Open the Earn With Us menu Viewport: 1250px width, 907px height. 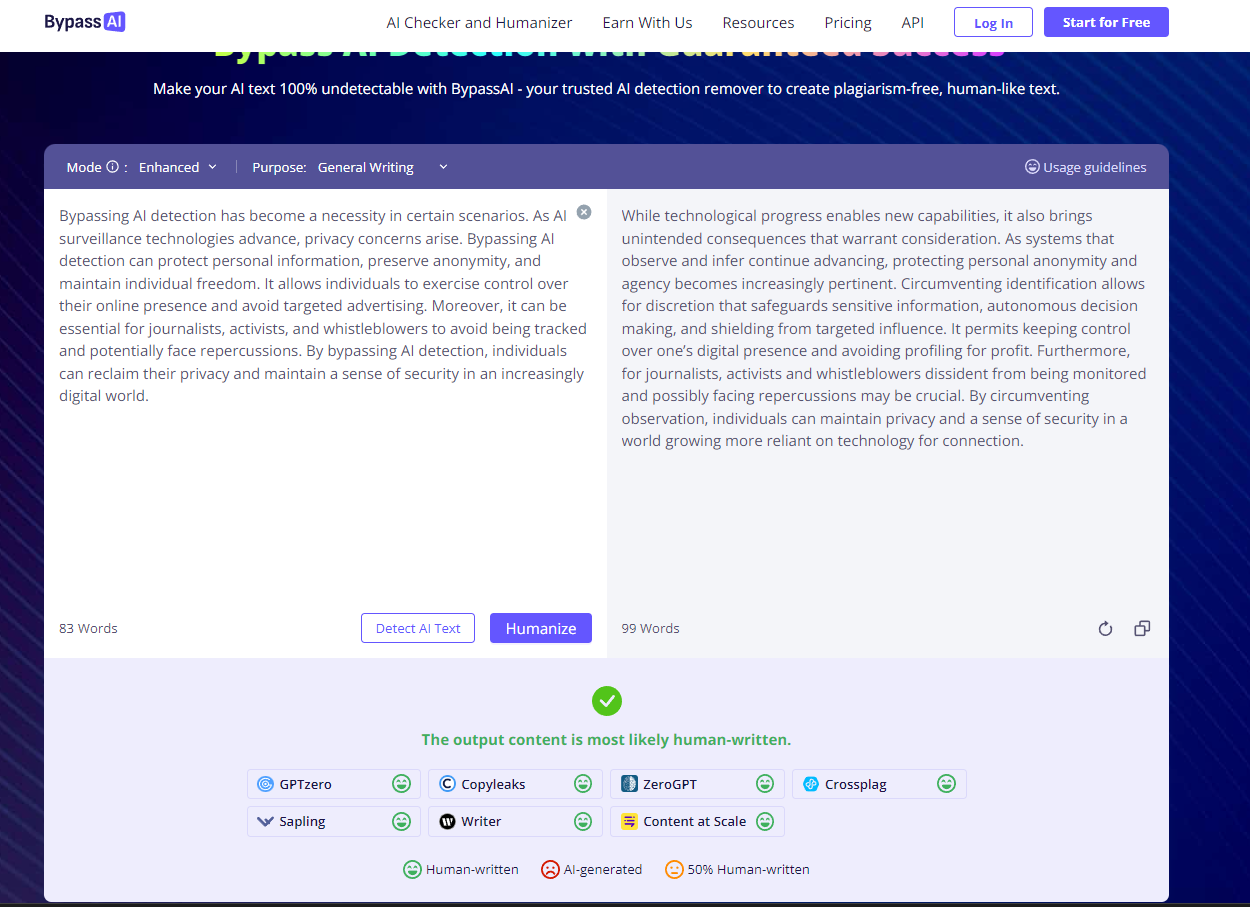tap(647, 22)
